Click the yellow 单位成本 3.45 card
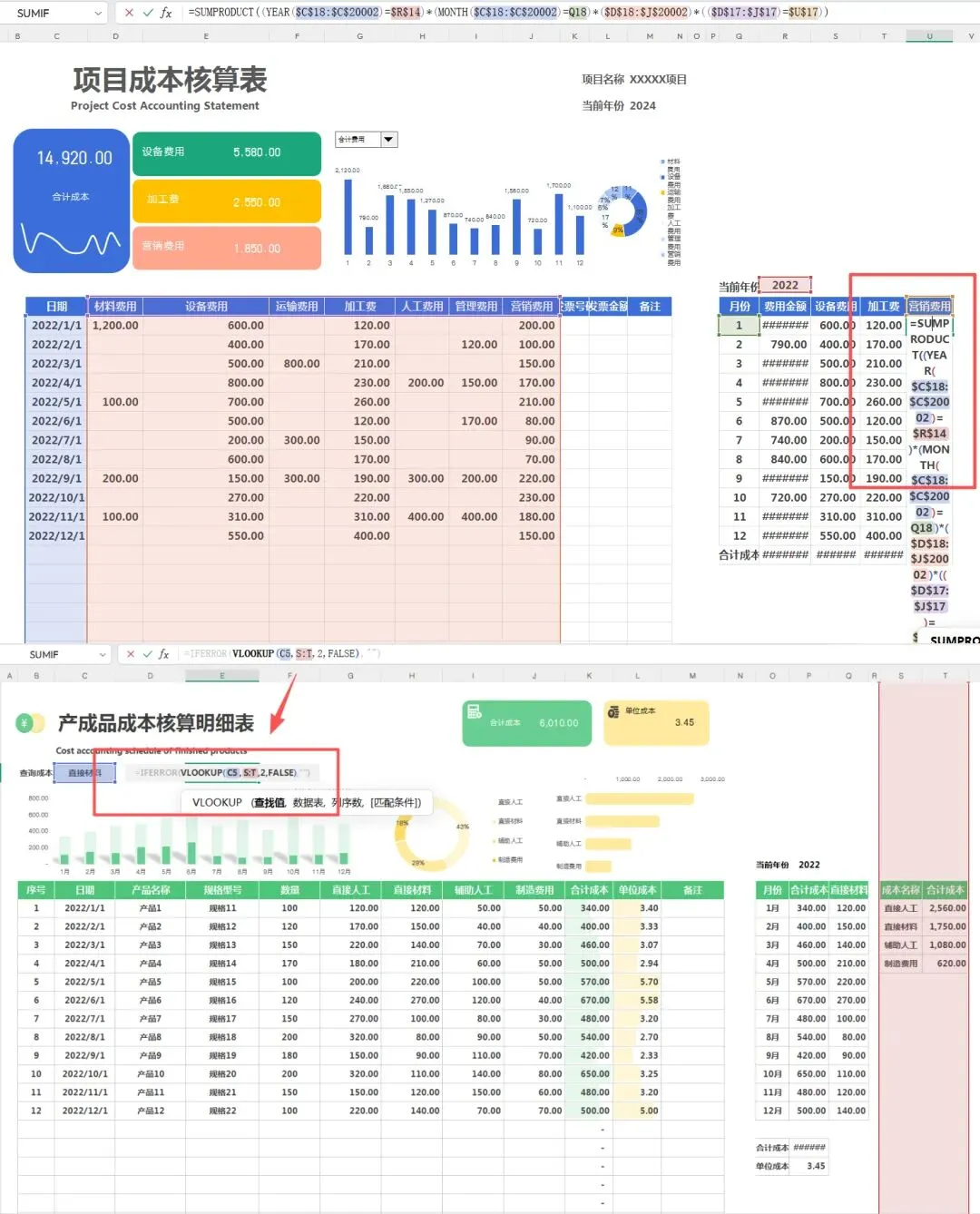 pos(656,723)
